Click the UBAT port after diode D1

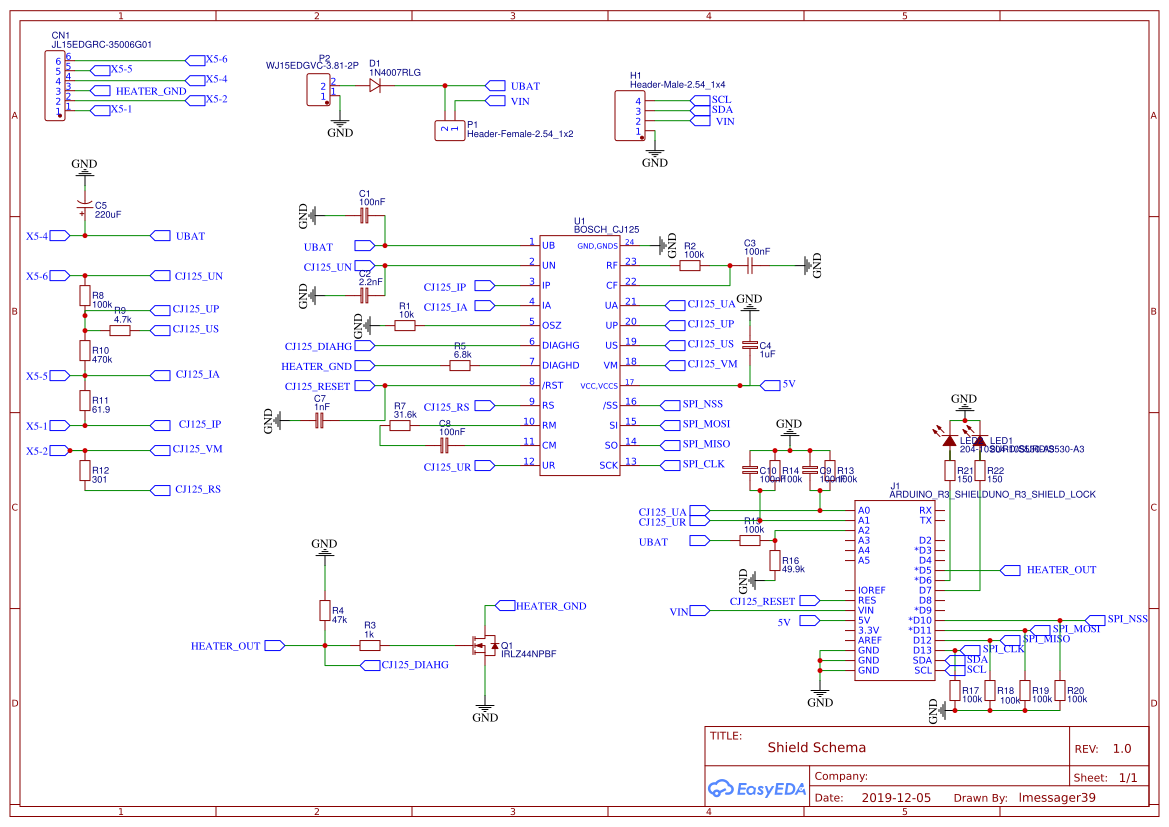[495, 86]
